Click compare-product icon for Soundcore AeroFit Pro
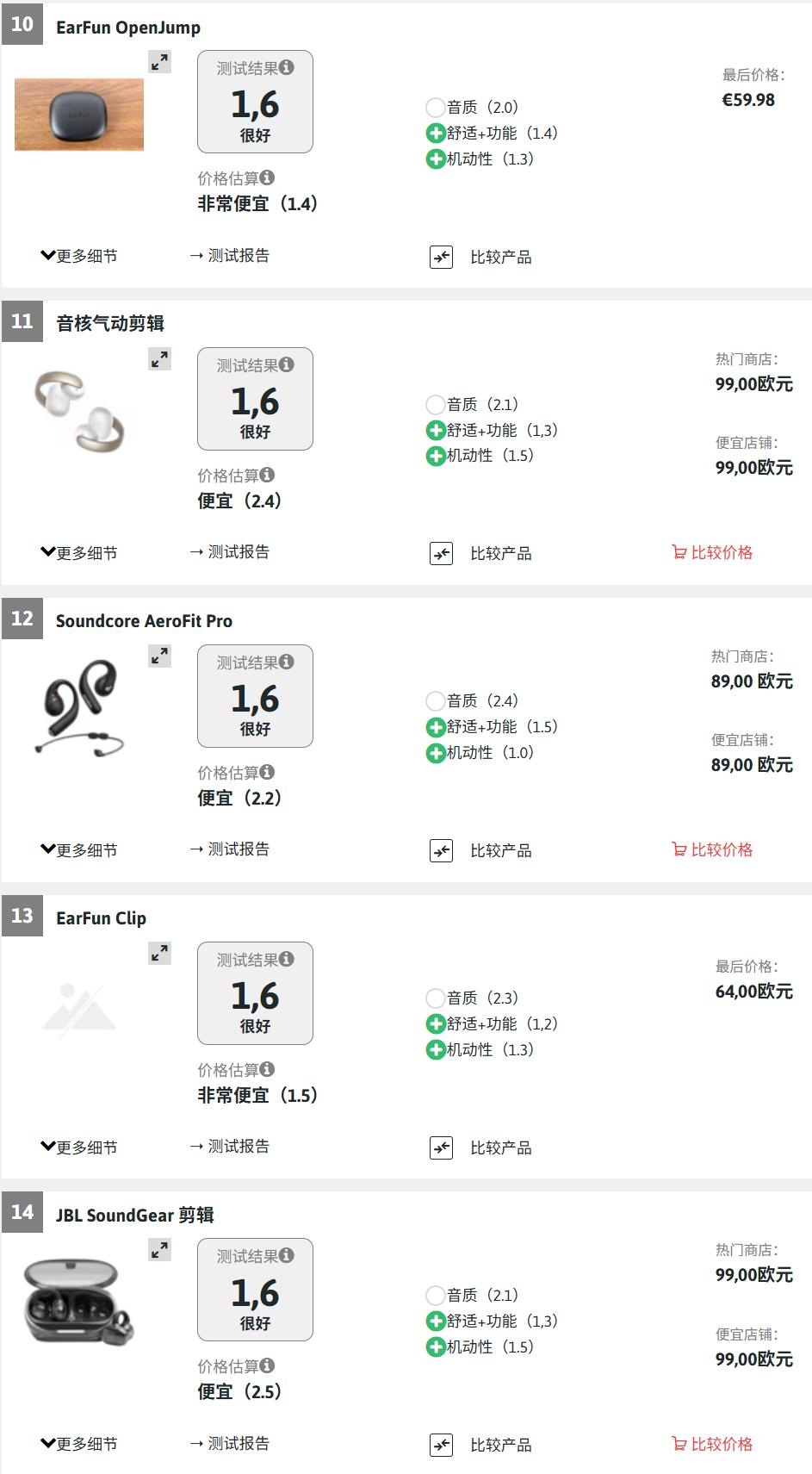 441,851
